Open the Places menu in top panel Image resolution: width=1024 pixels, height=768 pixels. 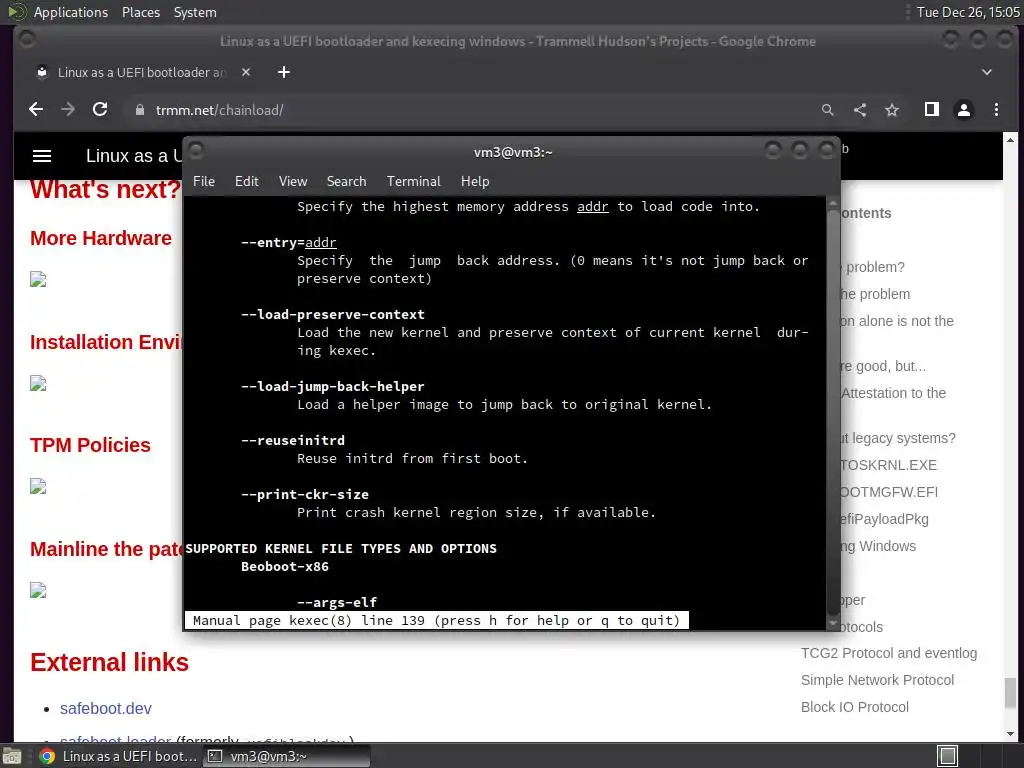(141, 12)
